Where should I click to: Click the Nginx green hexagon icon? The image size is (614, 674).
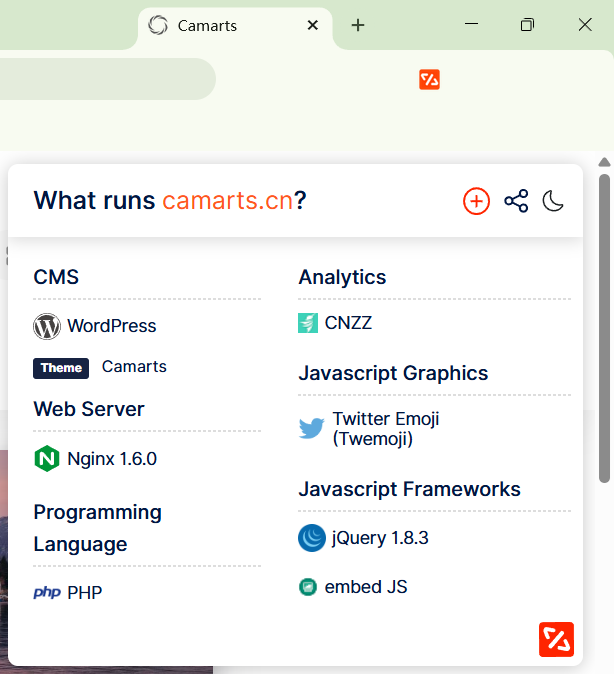click(x=46, y=459)
